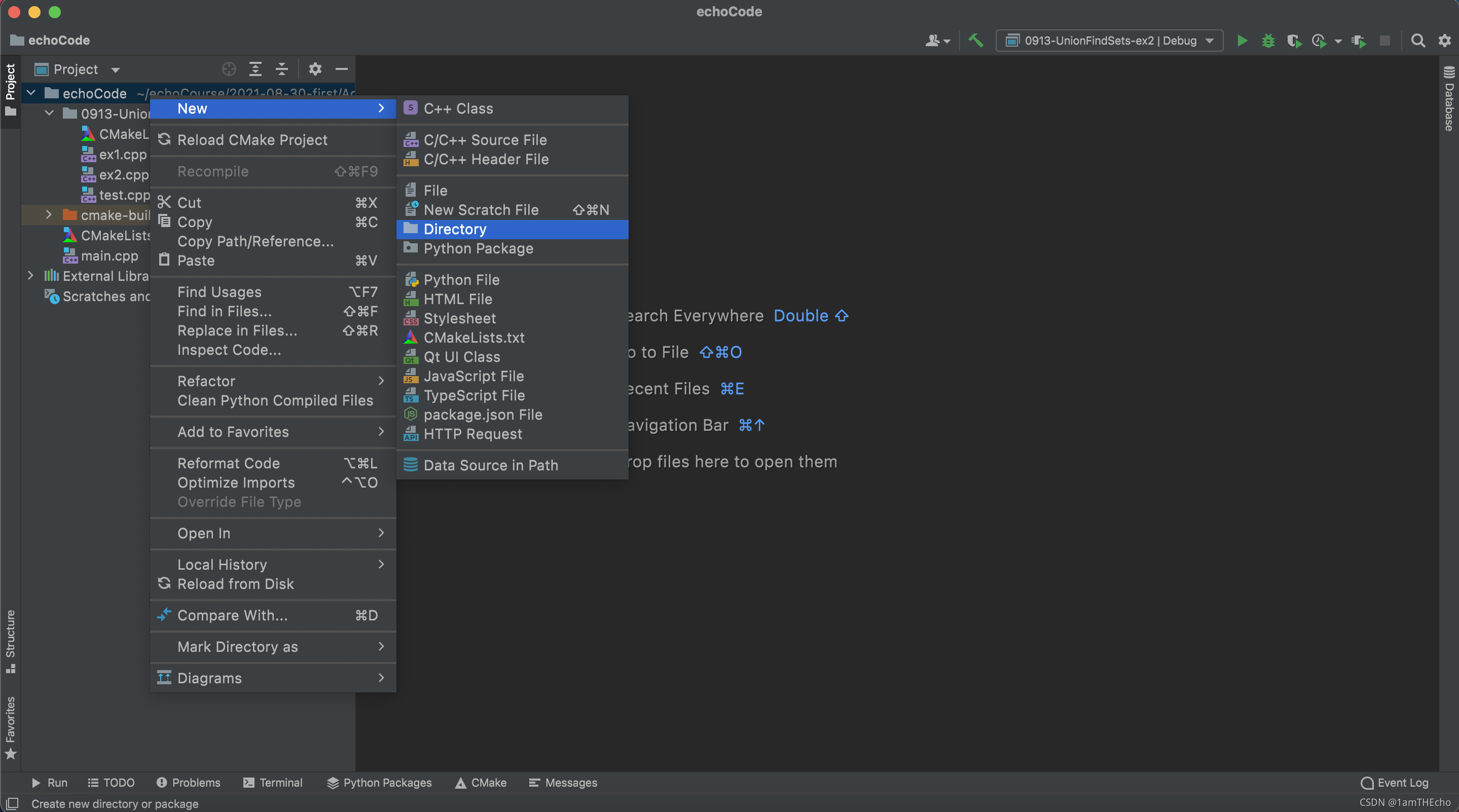This screenshot has height=812, width=1459.
Task: Click the Debug bug icon
Action: 1268,41
